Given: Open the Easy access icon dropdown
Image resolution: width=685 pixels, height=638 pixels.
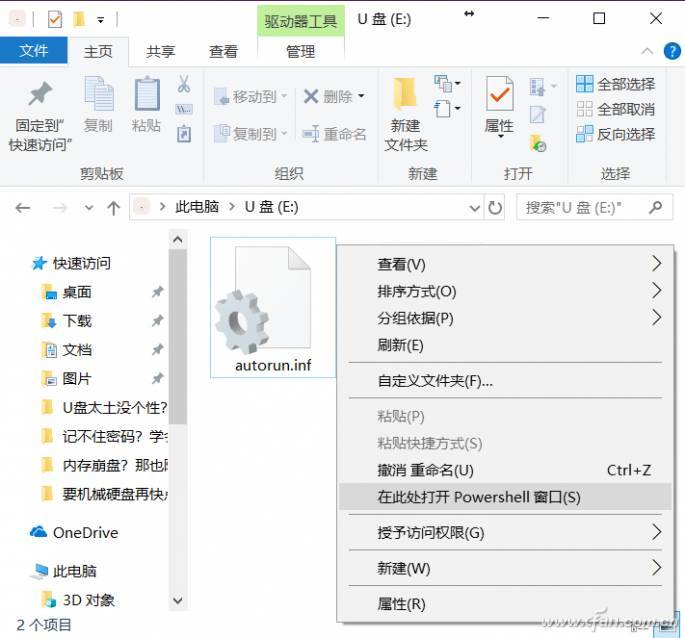Looking at the screenshot, I should 447,108.
